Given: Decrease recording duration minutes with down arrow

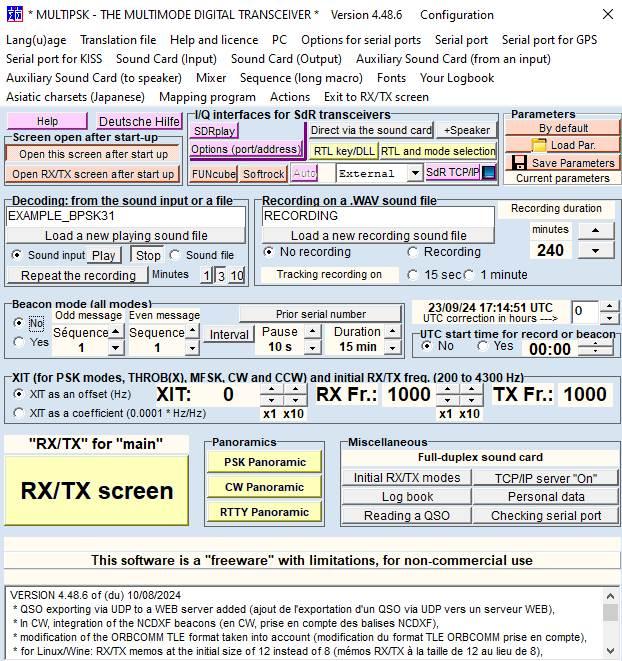Looking at the screenshot, I should pyautogui.click(x=595, y=250).
